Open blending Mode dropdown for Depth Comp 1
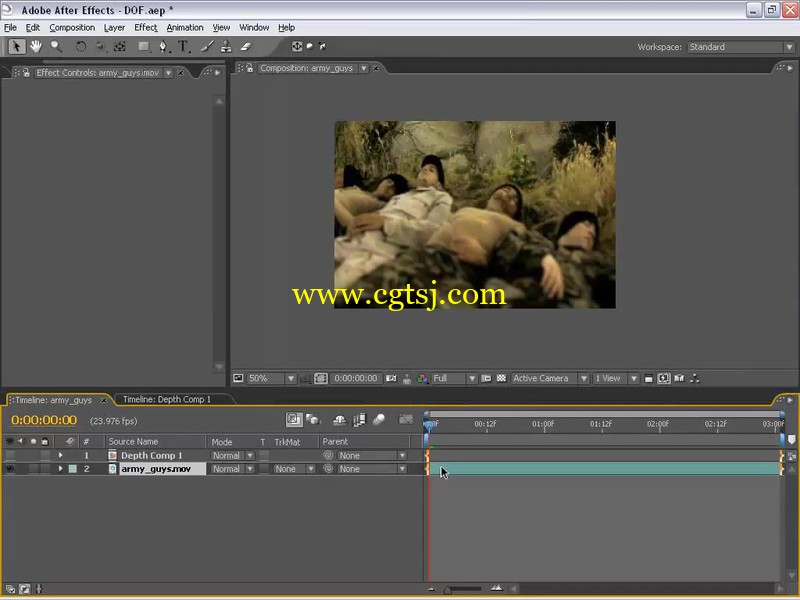Viewport: 800px width, 600px height. click(x=233, y=455)
